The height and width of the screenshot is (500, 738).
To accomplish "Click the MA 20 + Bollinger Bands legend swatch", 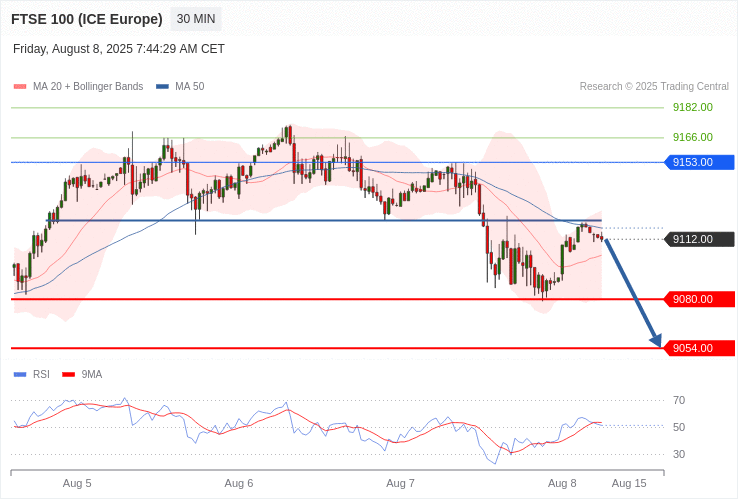I will pyautogui.click(x=20, y=87).
